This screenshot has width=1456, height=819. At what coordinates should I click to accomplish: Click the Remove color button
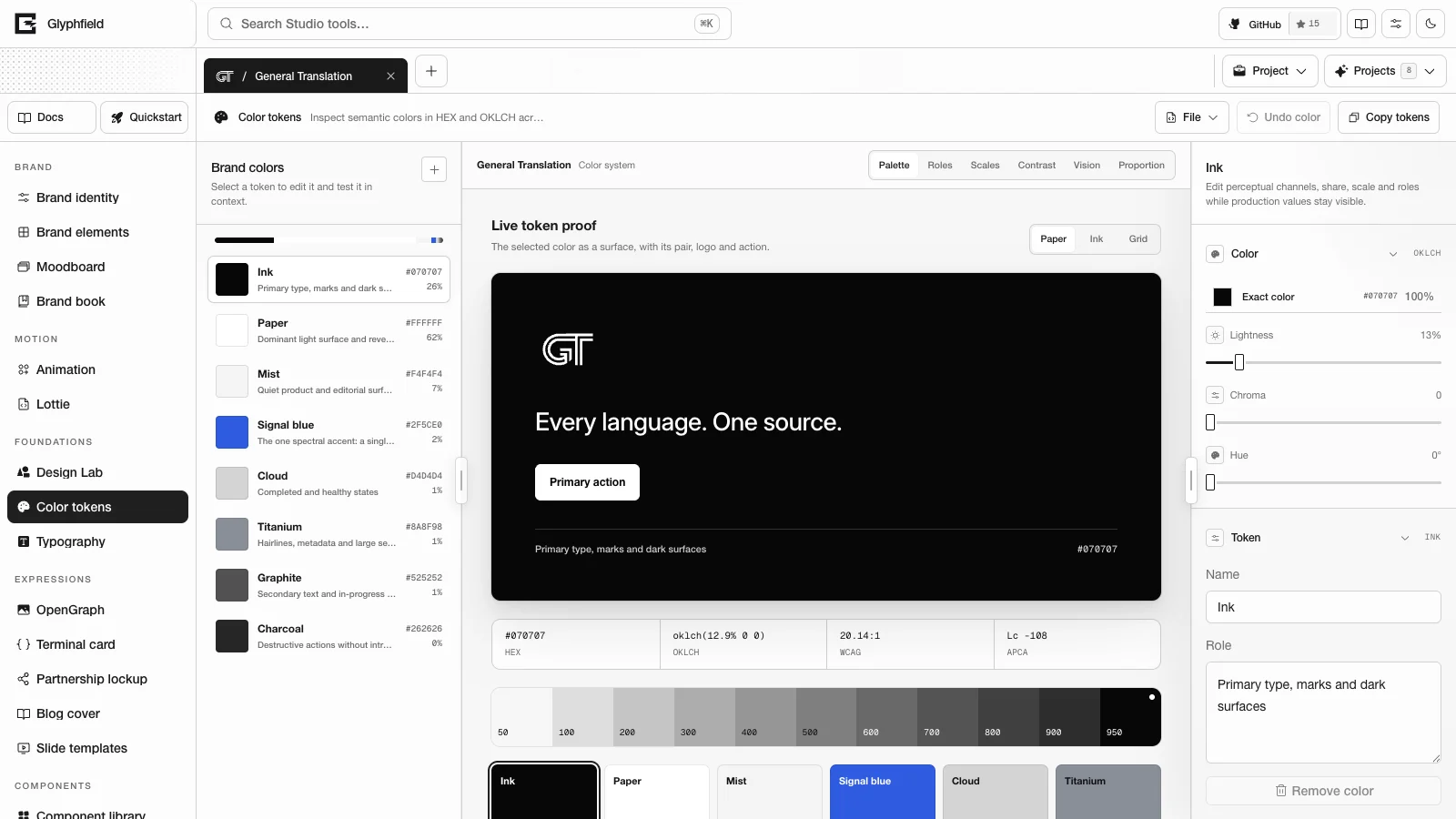1323,791
